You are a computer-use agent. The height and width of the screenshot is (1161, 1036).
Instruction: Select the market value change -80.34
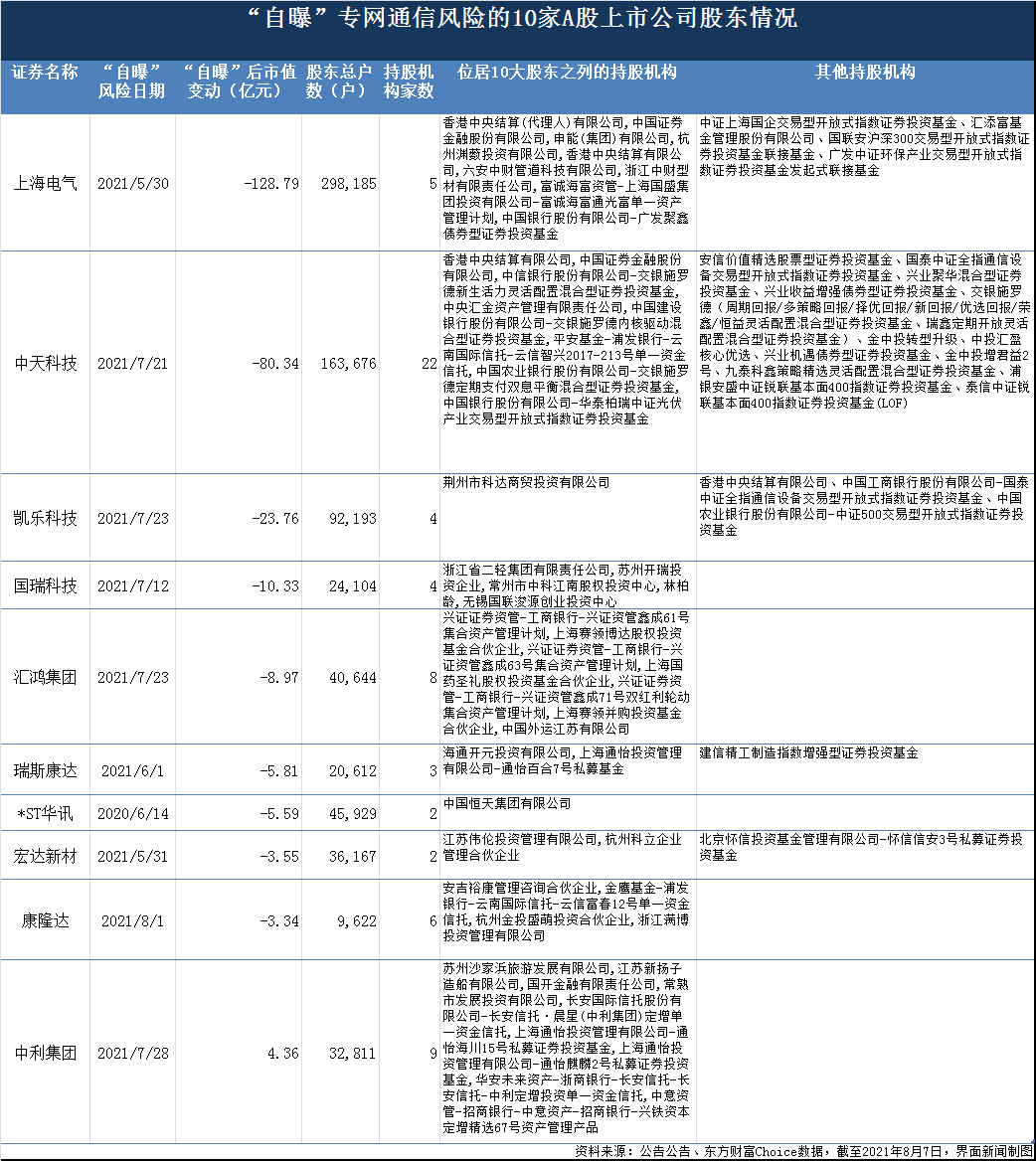click(x=275, y=364)
